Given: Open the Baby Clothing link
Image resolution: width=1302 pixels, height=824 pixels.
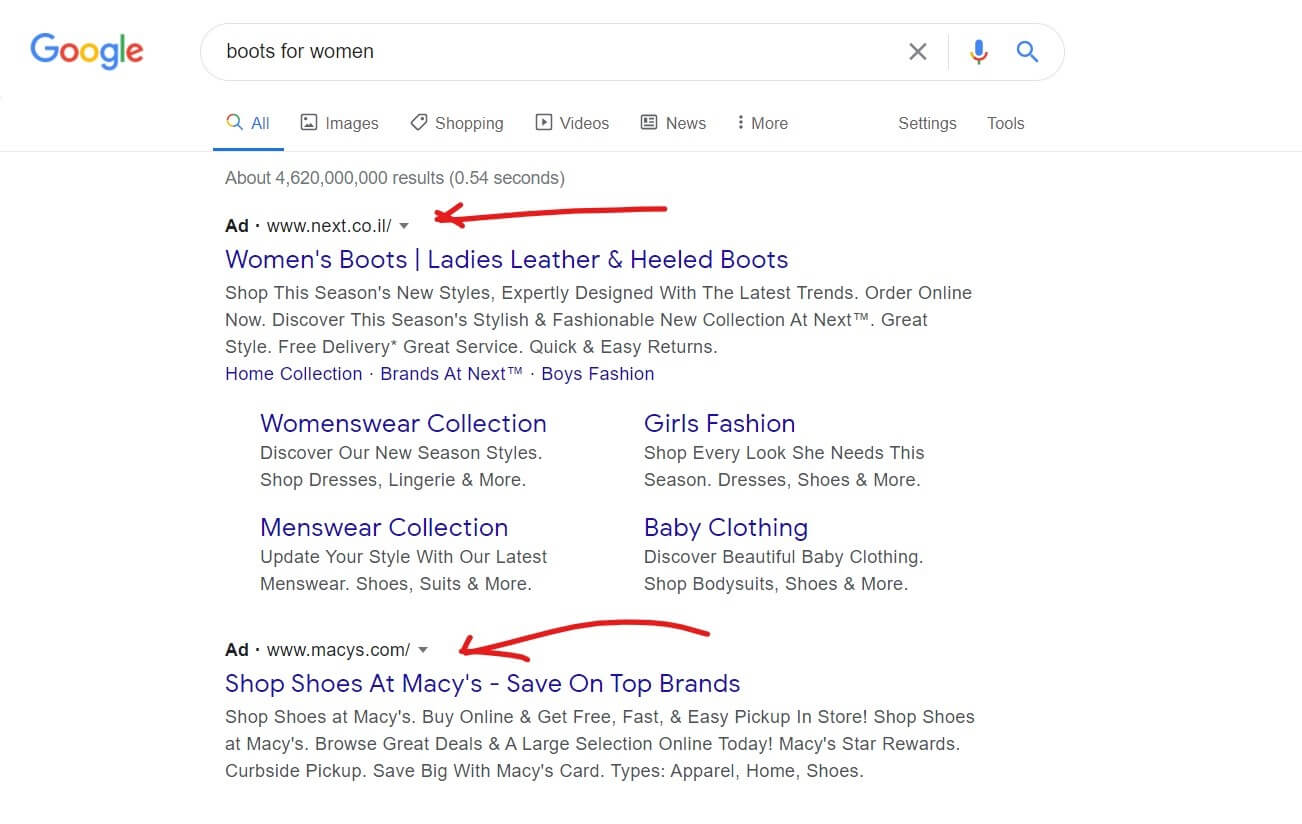Looking at the screenshot, I should (726, 527).
